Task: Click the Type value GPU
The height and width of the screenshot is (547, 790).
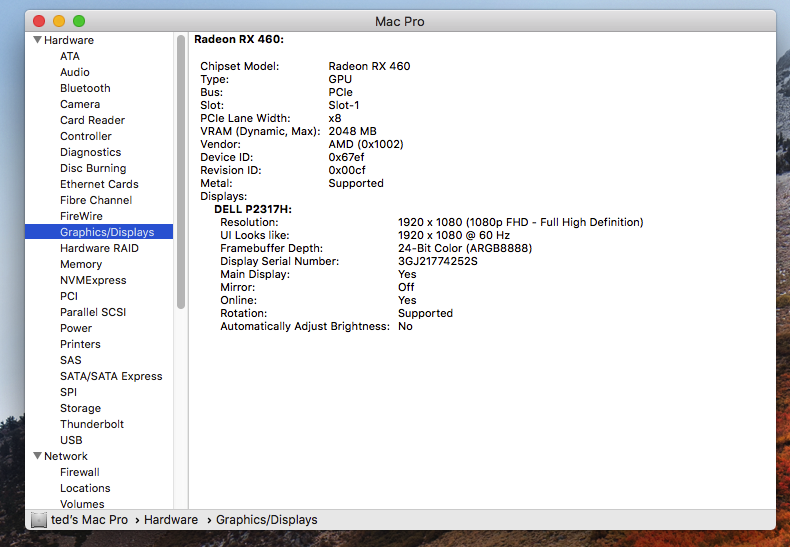Action: (x=340, y=79)
